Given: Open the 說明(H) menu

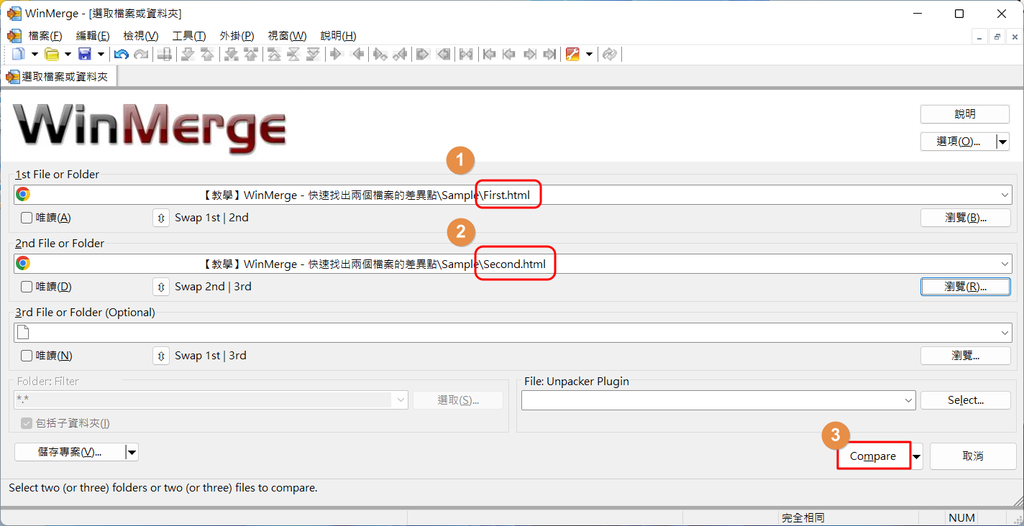Looking at the screenshot, I should click(x=338, y=36).
